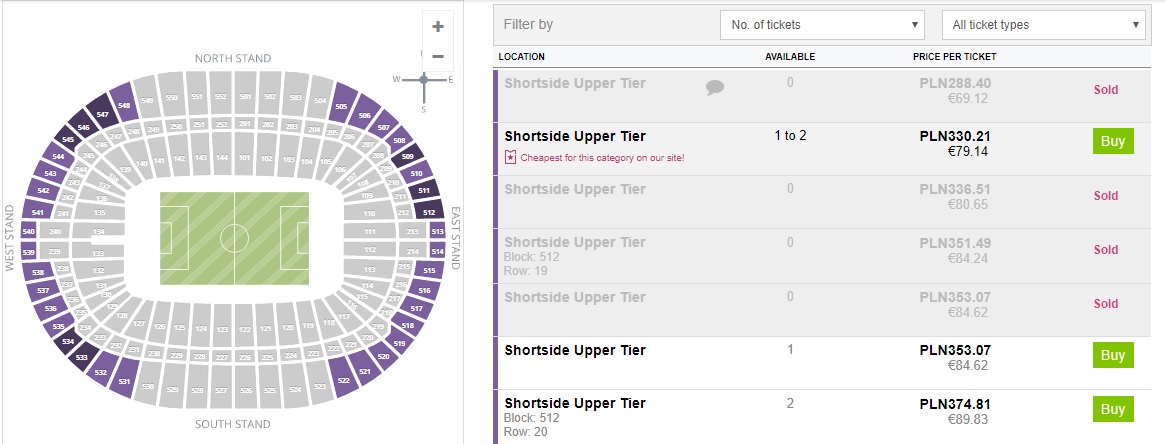Select seating block 548 on map
1166x444 pixels.
tap(124, 105)
